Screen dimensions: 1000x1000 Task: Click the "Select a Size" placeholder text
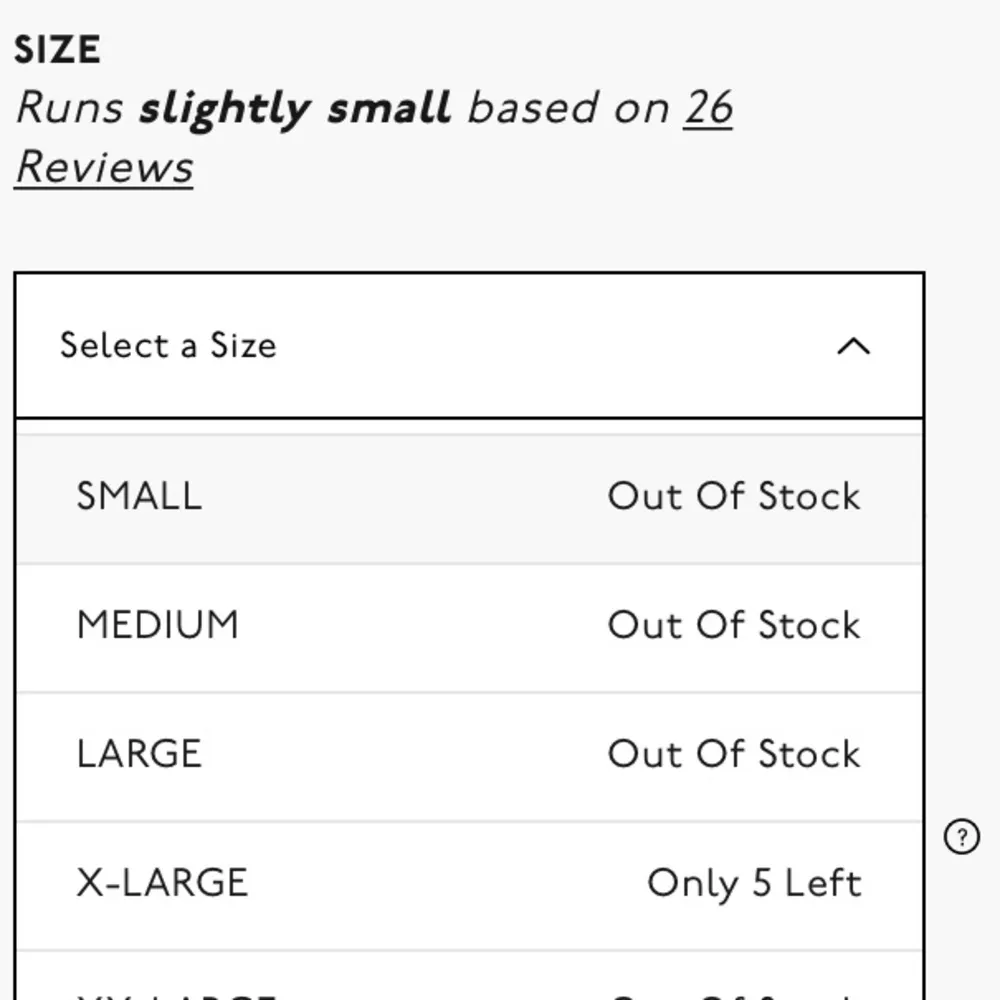point(168,346)
